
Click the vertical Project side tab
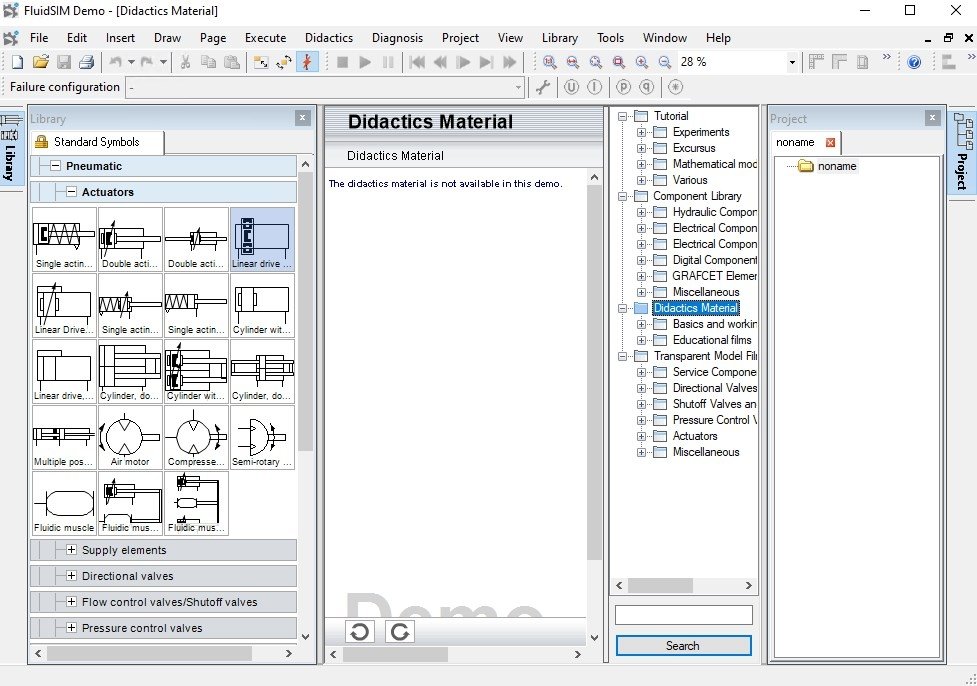(x=962, y=153)
